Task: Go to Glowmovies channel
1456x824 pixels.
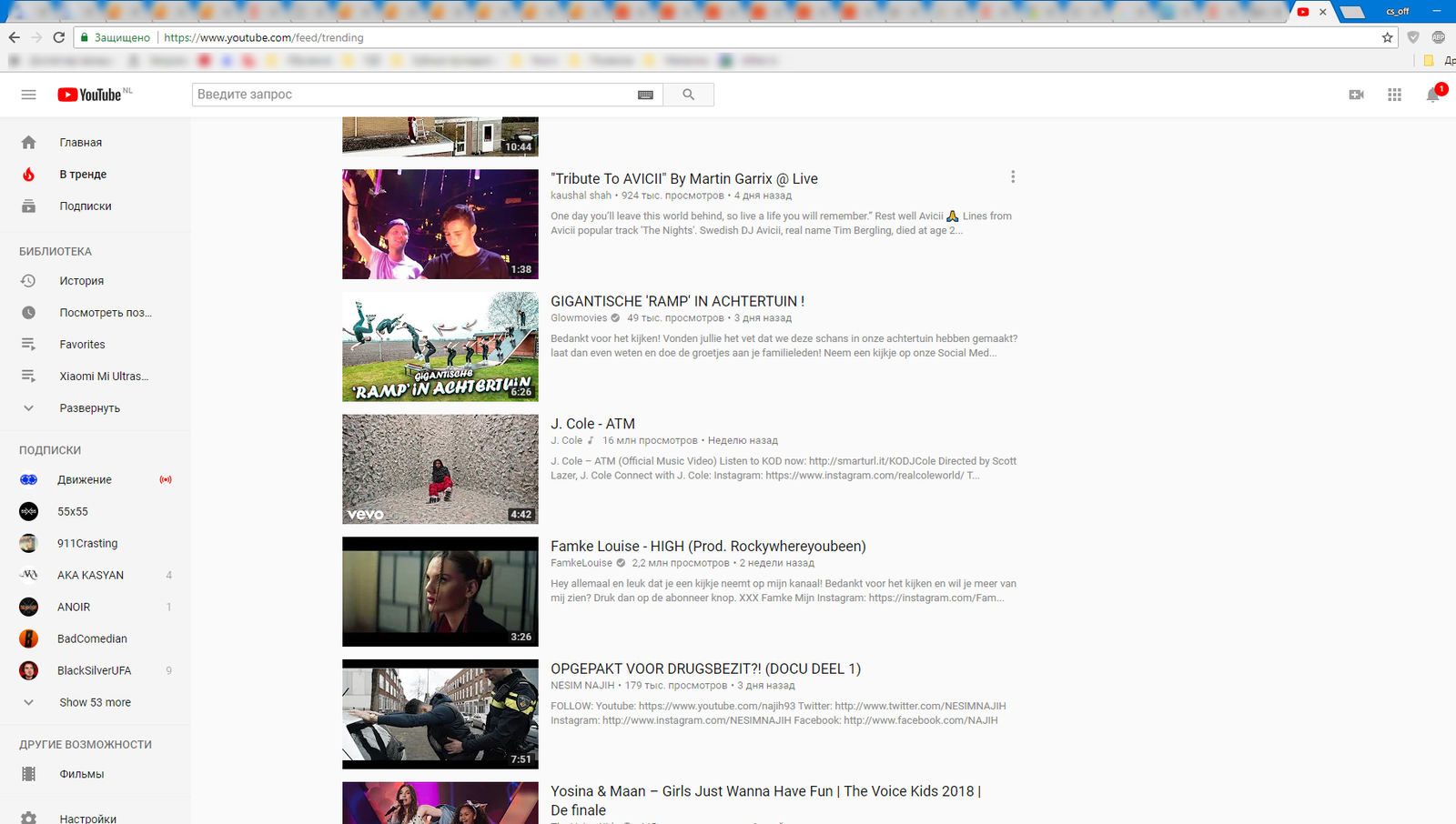Action: click(579, 318)
